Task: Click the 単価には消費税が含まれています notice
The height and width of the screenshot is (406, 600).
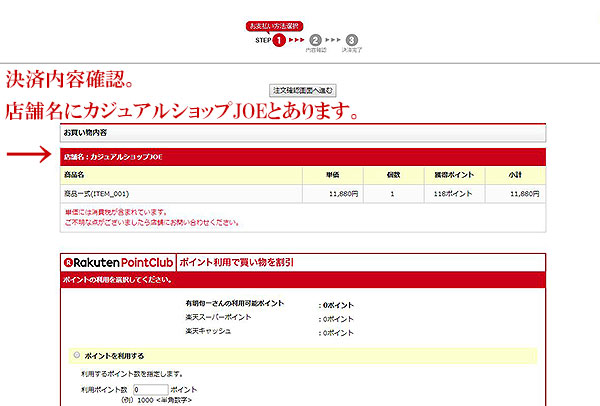Action: tap(116, 212)
